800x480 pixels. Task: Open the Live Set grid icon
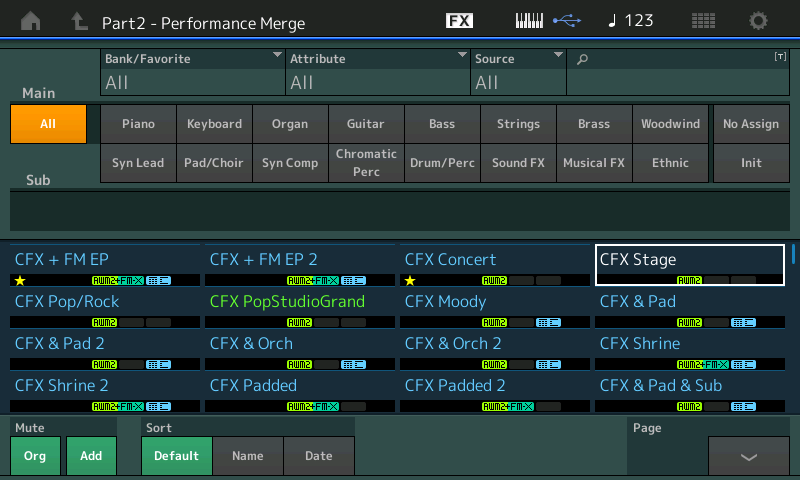coord(703,21)
